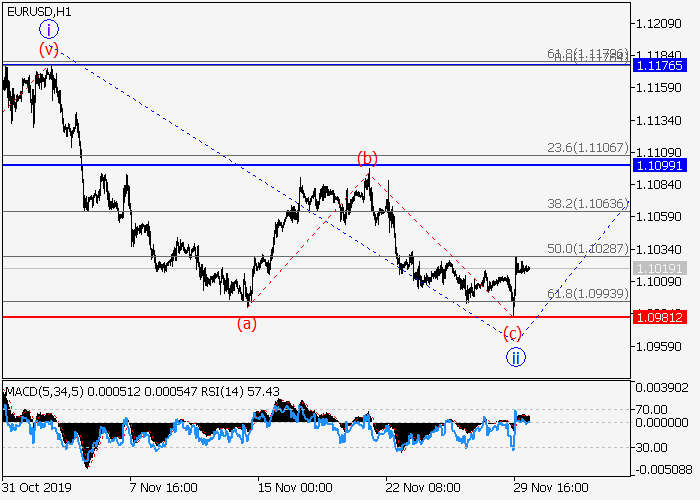Click the blue 1.11765 price tag
700x500 pixels.
659,65
